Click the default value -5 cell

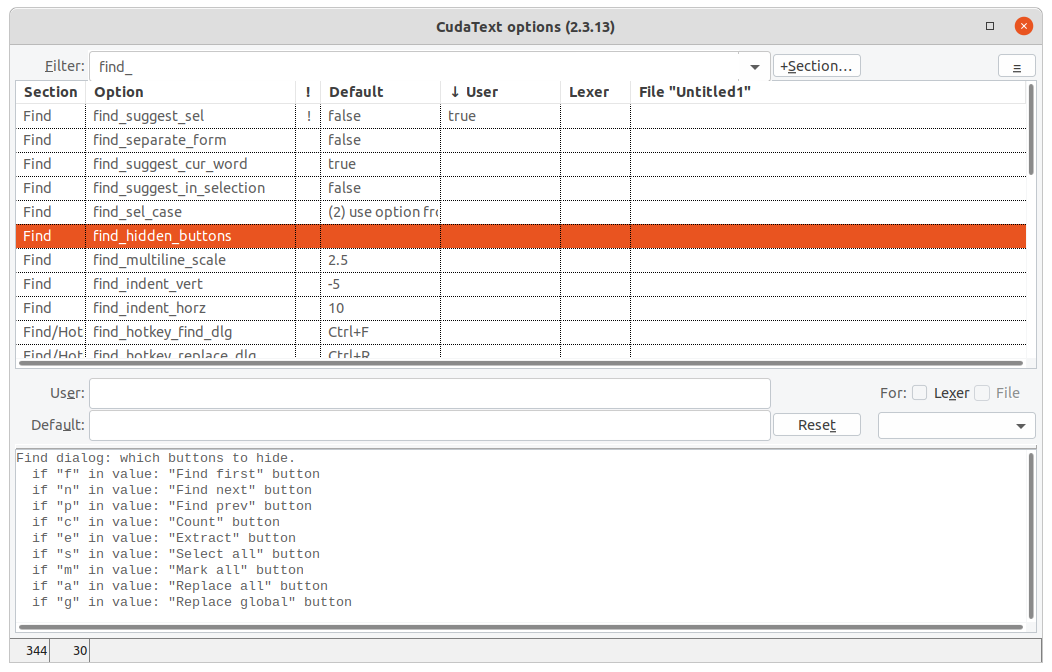[380, 284]
